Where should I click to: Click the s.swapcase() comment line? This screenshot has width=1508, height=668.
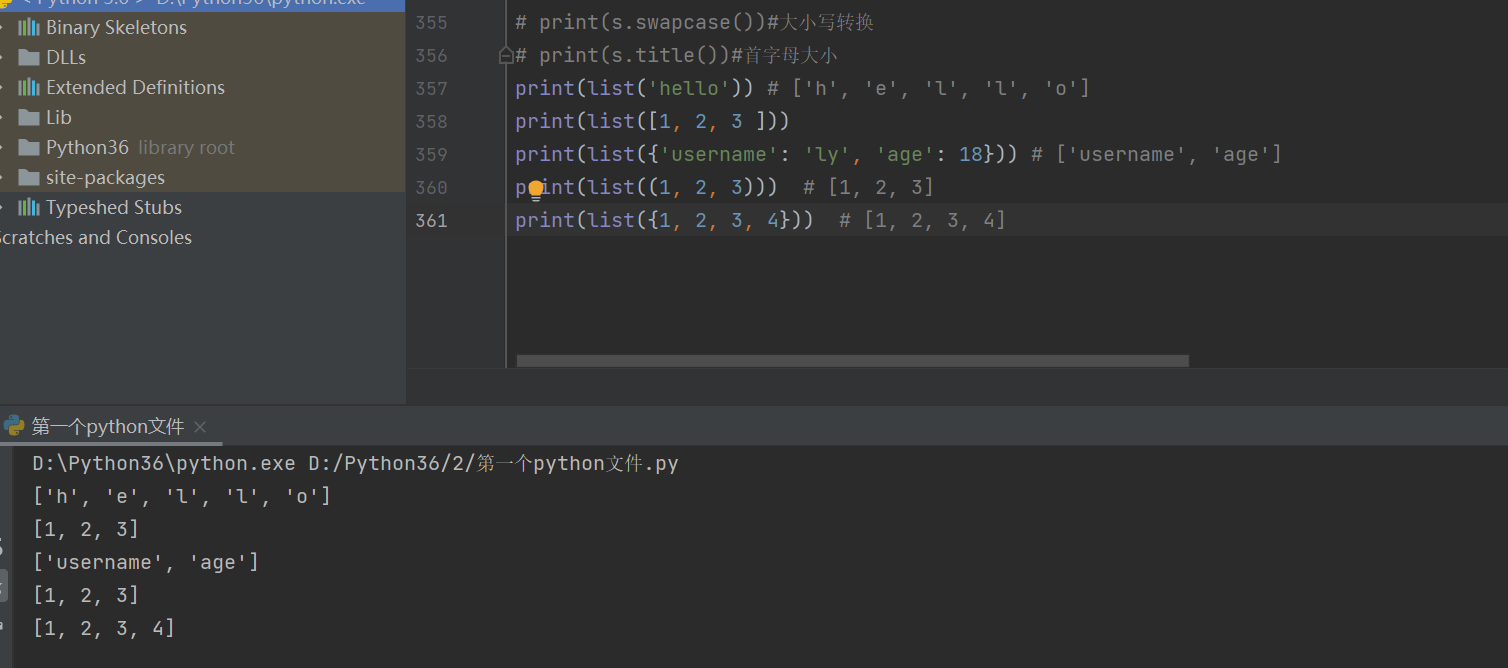click(x=695, y=22)
